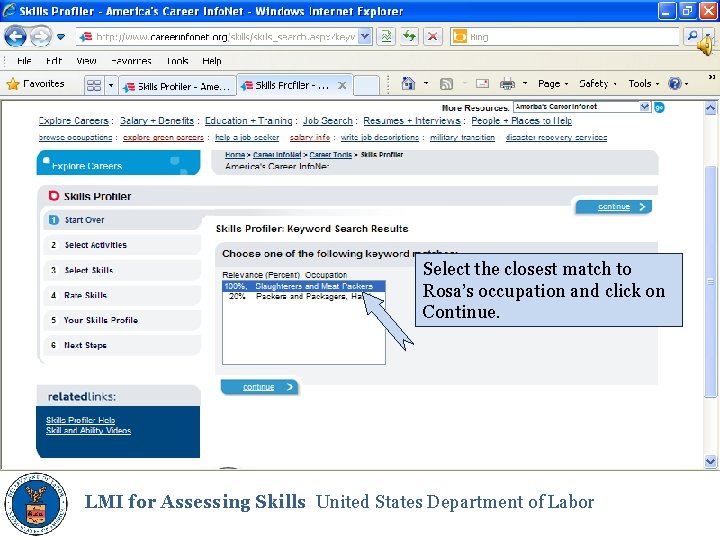Click the blue Help question mark icon

point(675,84)
